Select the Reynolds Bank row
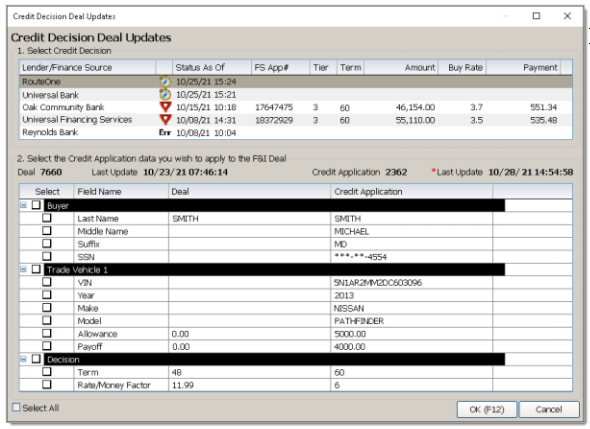The image size is (590, 429). [x=296, y=132]
